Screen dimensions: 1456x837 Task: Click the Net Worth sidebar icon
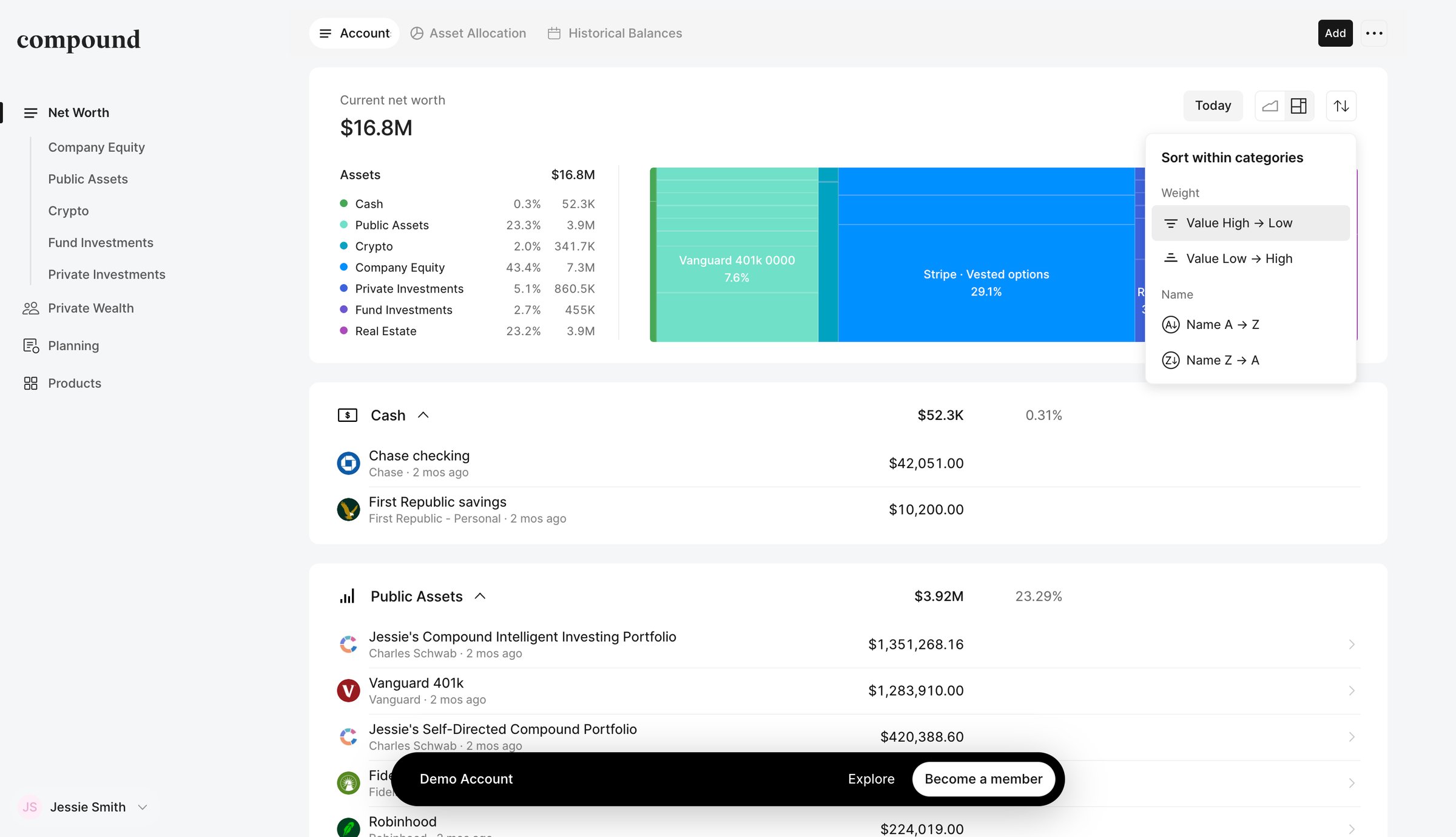point(30,113)
